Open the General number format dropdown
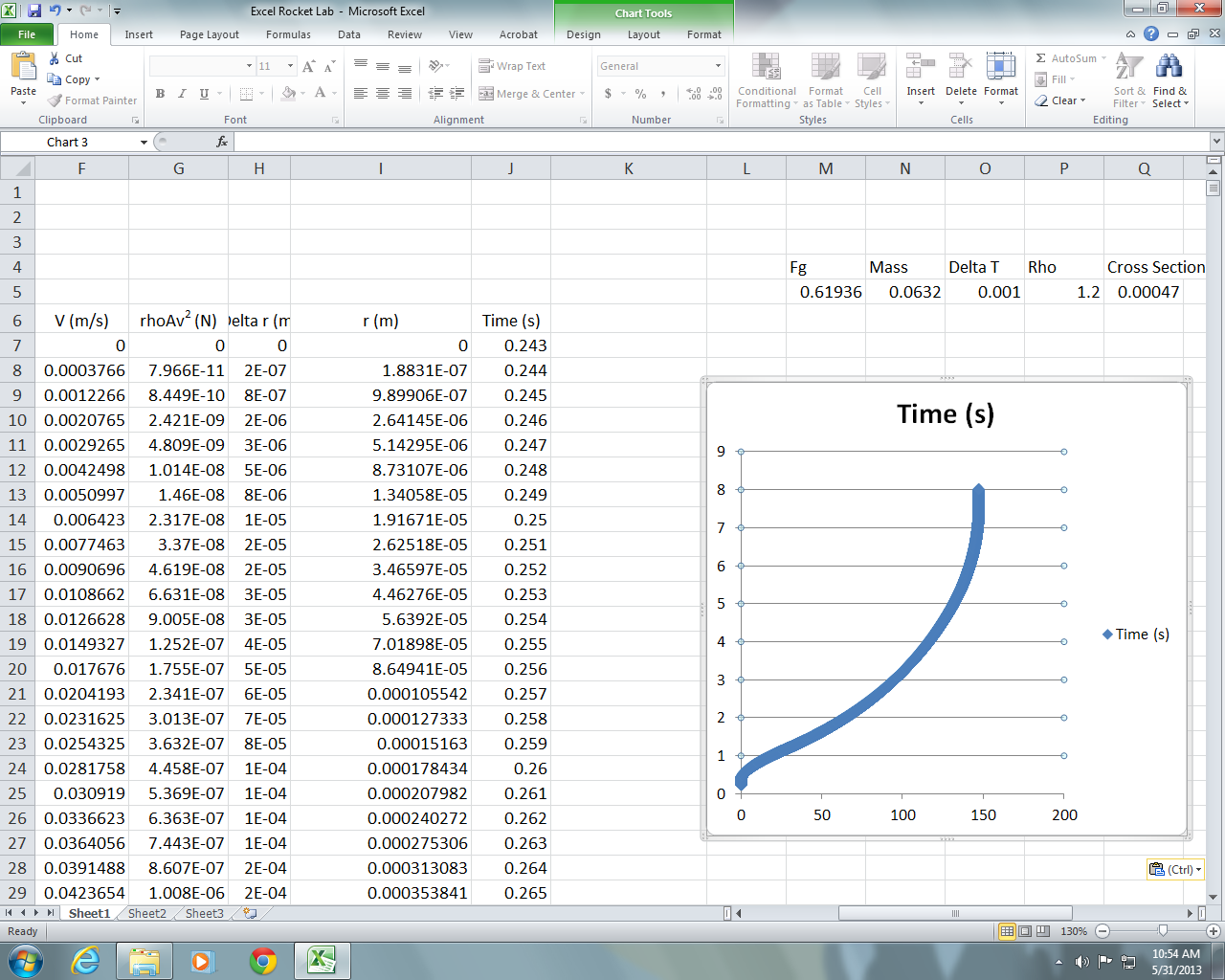Image resolution: width=1225 pixels, height=980 pixels. tap(718, 66)
